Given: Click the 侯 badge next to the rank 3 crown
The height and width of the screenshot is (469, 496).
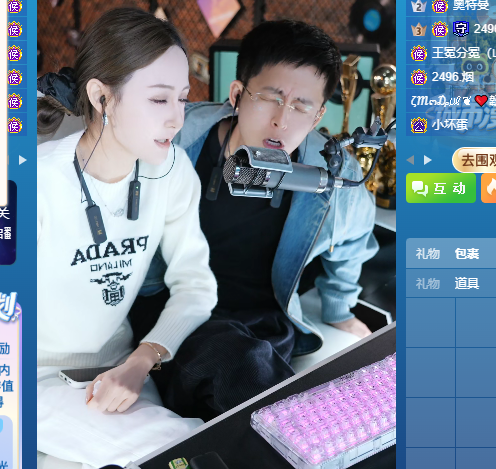Looking at the screenshot, I should click(x=440, y=30).
